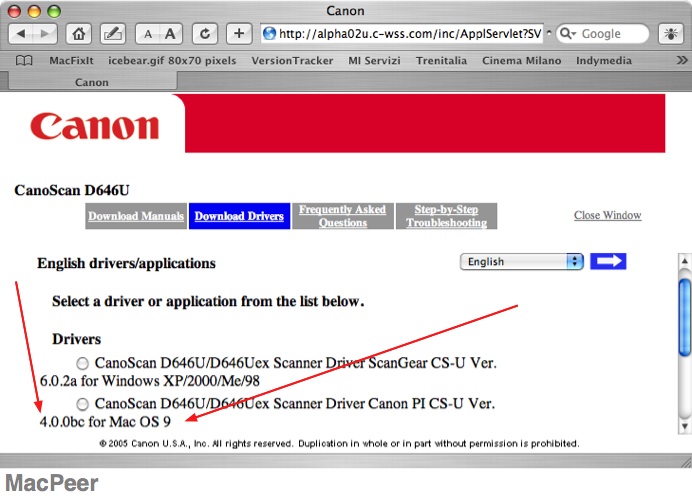The width and height of the screenshot is (692, 496).
Task: Select the Canon browser tab
Action: (x=92, y=82)
